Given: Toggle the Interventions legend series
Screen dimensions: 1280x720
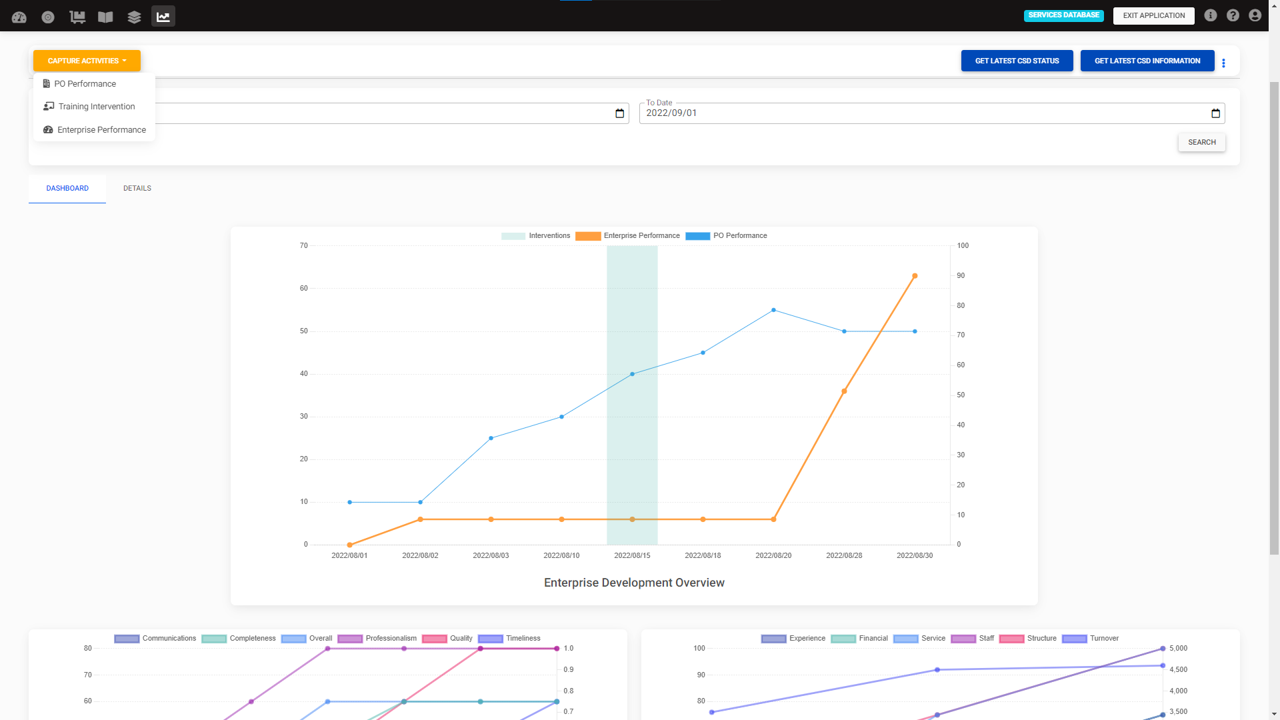Looking at the screenshot, I should pos(536,236).
